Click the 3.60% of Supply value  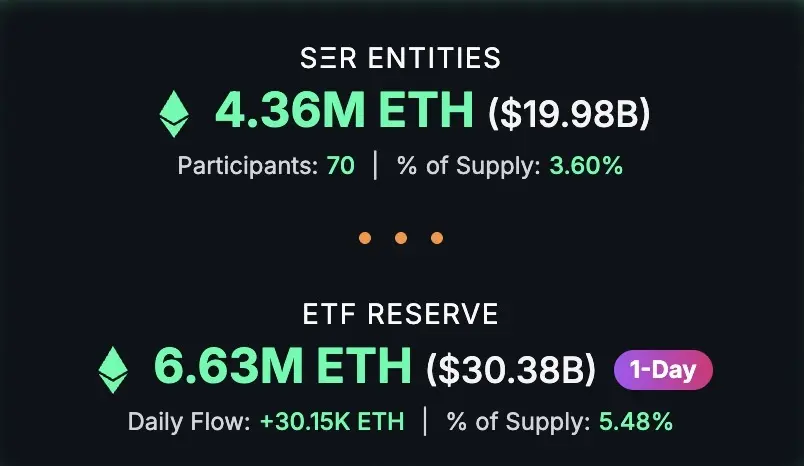click(x=586, y=166)
